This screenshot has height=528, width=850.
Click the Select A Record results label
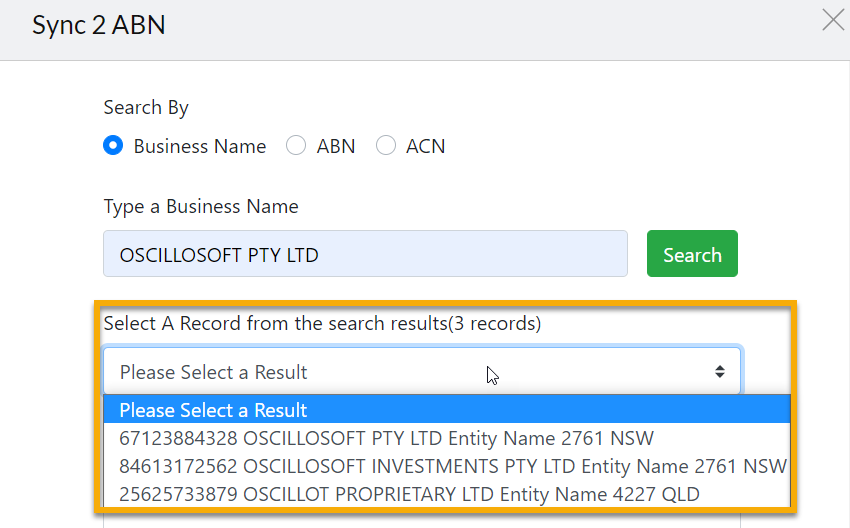pyautogui.click(x=323, y=324)
